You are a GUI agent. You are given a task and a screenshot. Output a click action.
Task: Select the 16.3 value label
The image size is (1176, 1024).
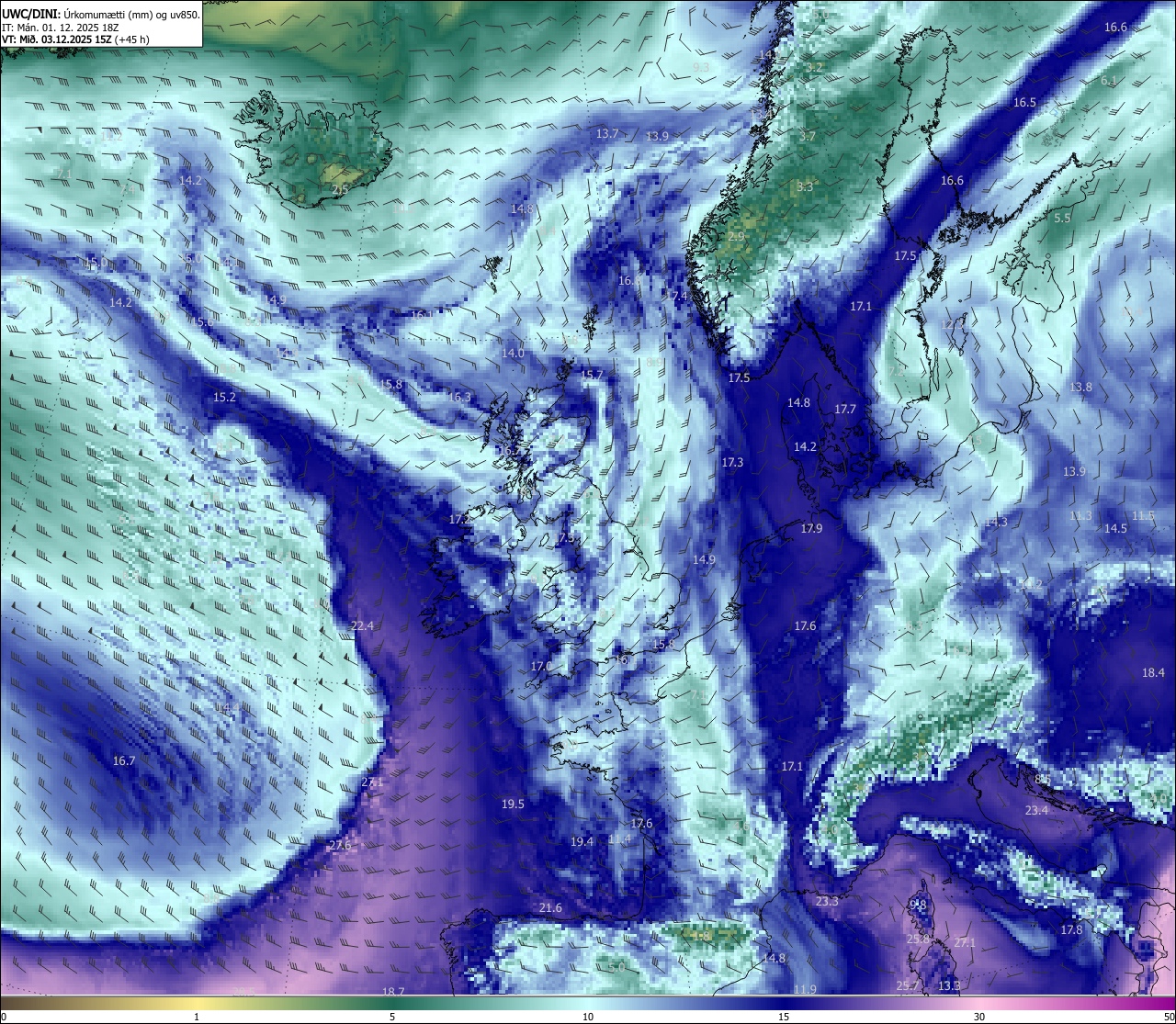pyautogui.click(x=459, y=397)
